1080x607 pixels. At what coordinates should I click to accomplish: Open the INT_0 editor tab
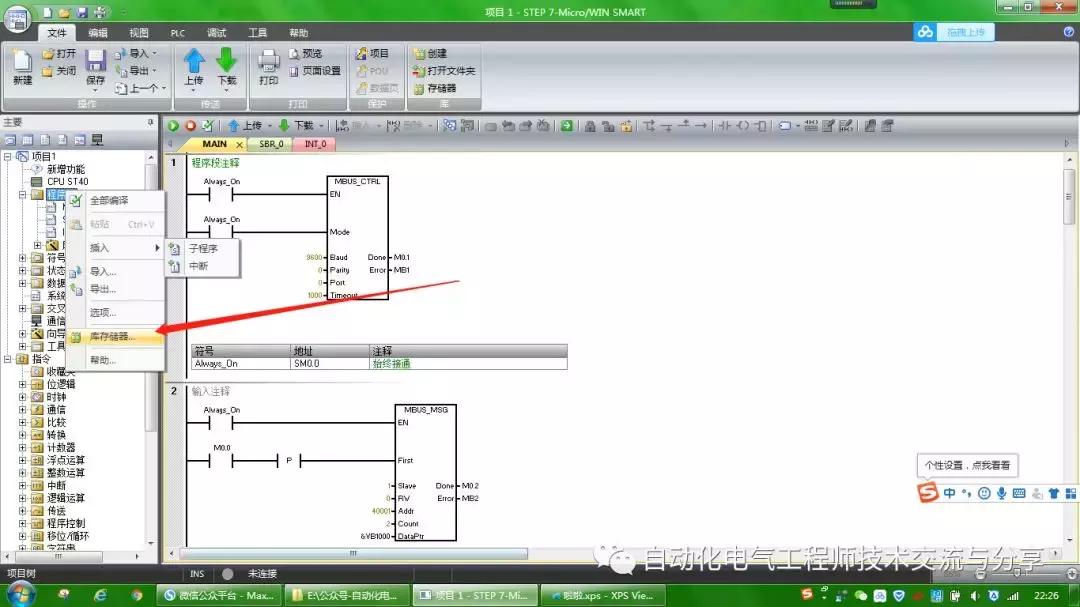pyautogui.click(x=315, y=144)
